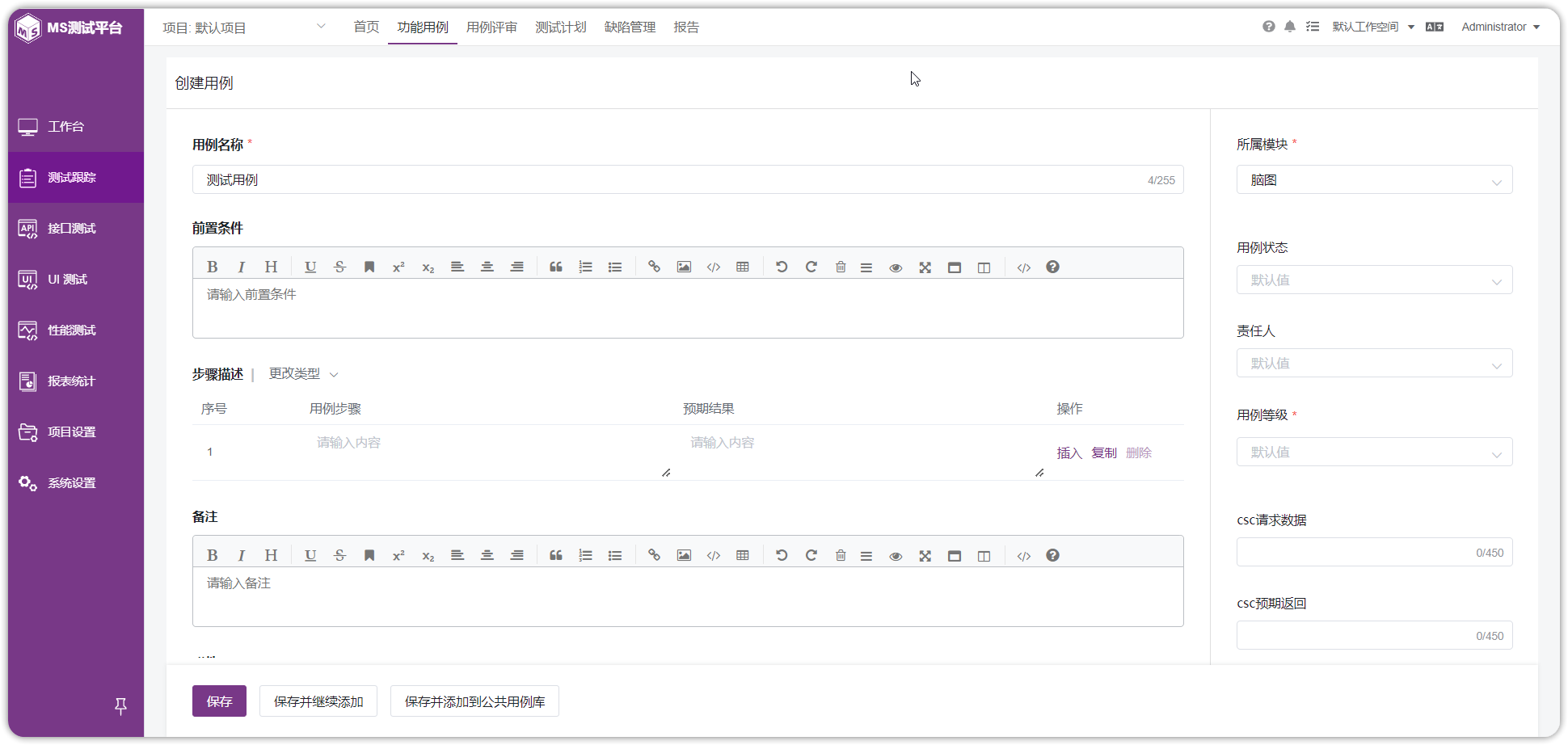Switch to the 用例评审 tab
1568x745 pixels.
(x=491, y=27)
